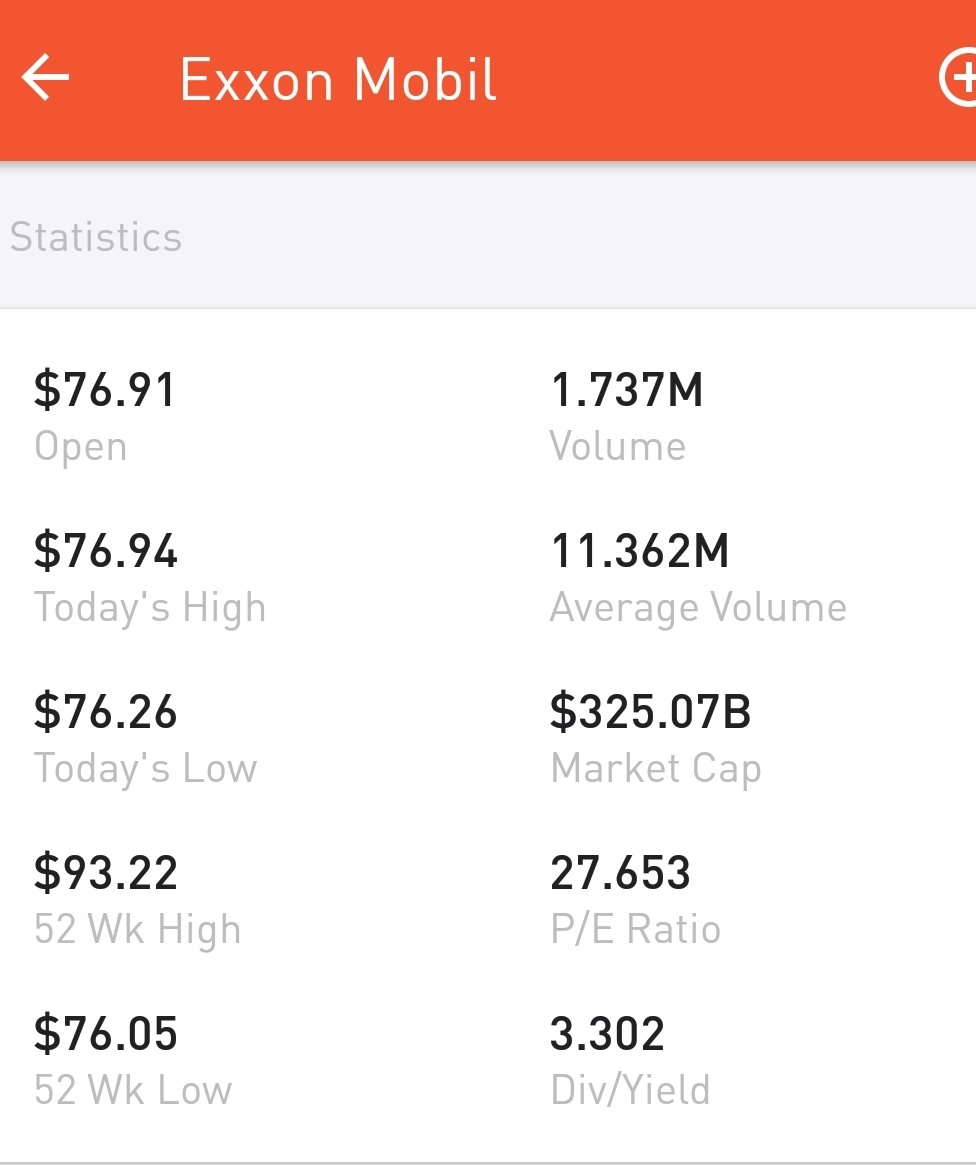Select the 27.653 P/E Ratio value
The width and height of the screenshot is (976, 1165).
pyautogui.click(x=620, y=872)
